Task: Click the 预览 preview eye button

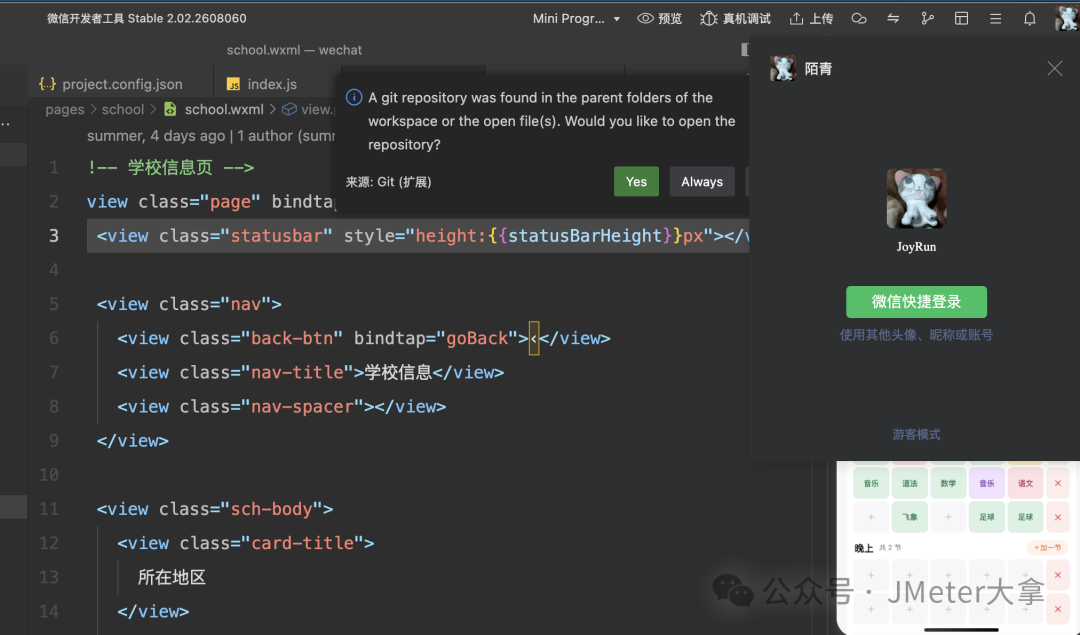Action: [659, 19]
